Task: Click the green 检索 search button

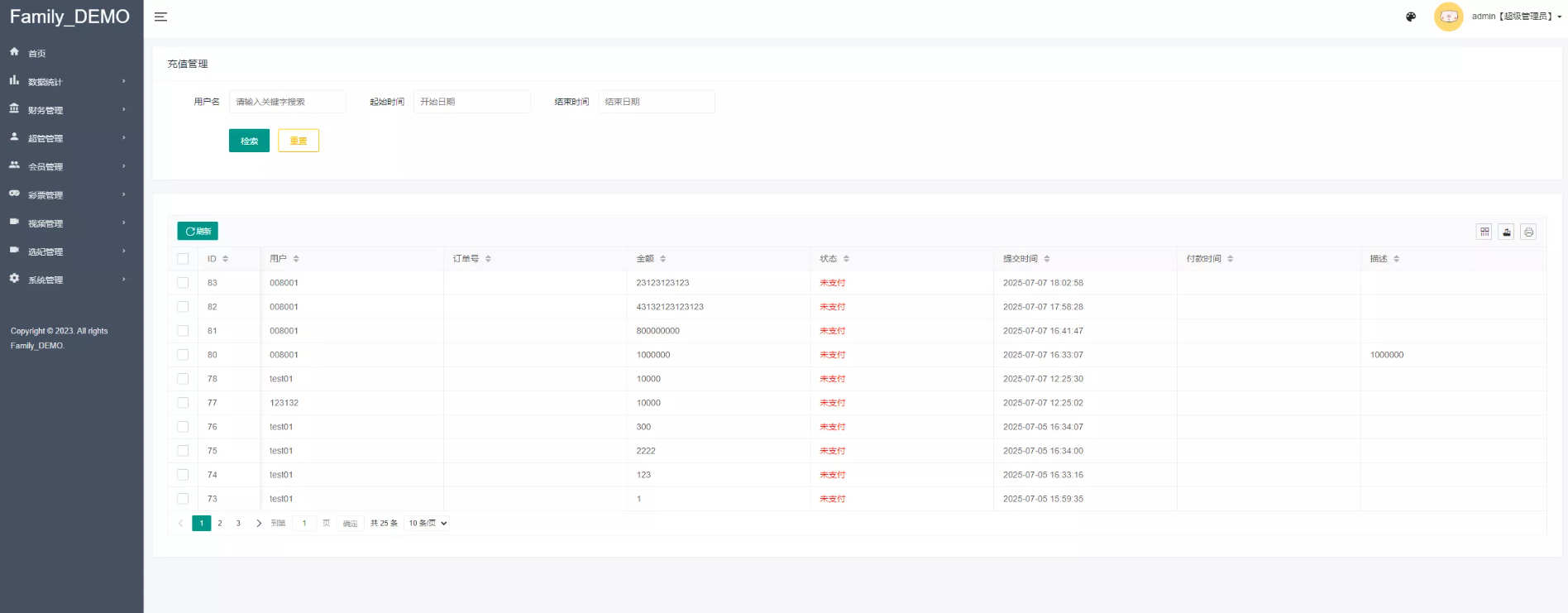Action: click(x=249, y=141)
